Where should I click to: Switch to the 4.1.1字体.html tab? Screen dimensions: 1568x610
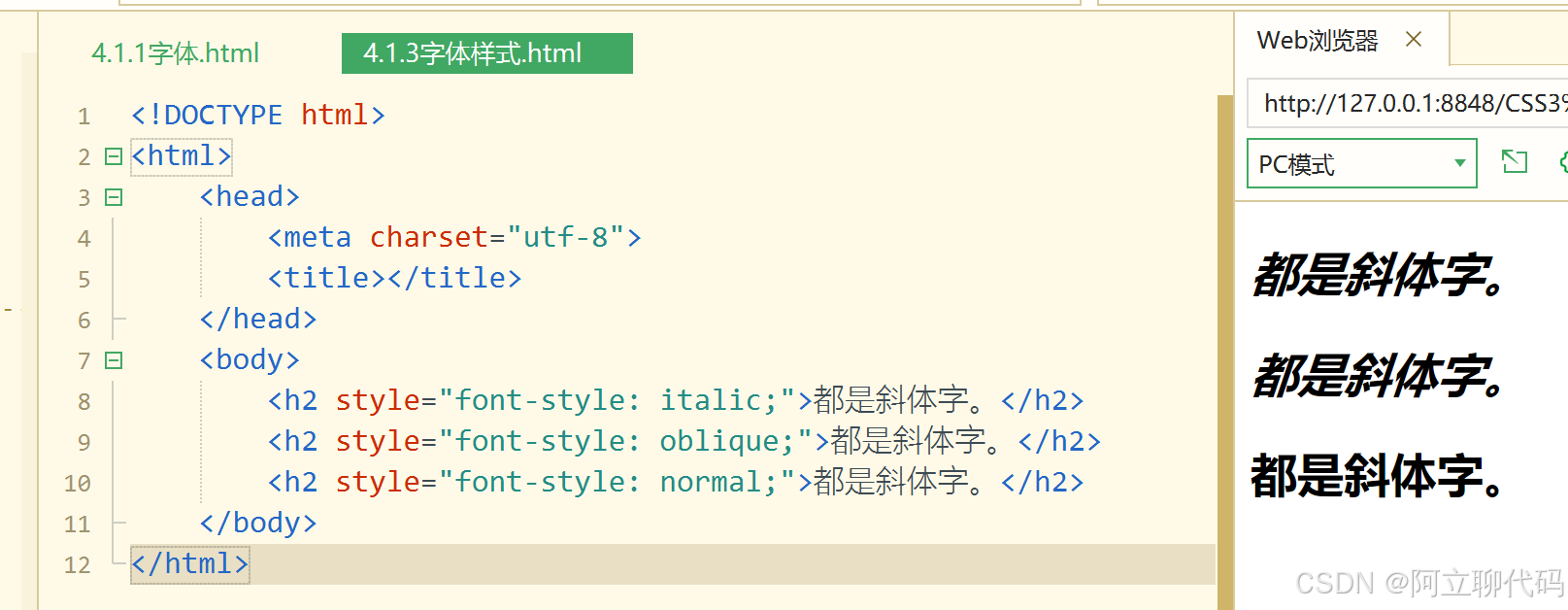pyautogui.click(x=175, y=53)
